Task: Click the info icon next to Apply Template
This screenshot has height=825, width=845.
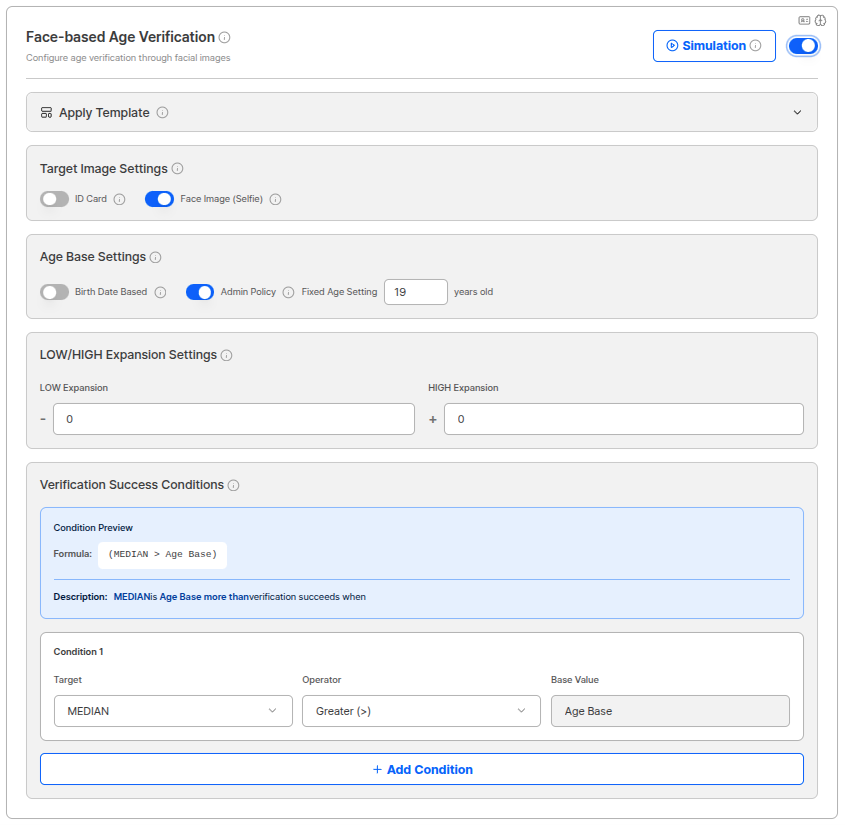Action: click(162, 112)
